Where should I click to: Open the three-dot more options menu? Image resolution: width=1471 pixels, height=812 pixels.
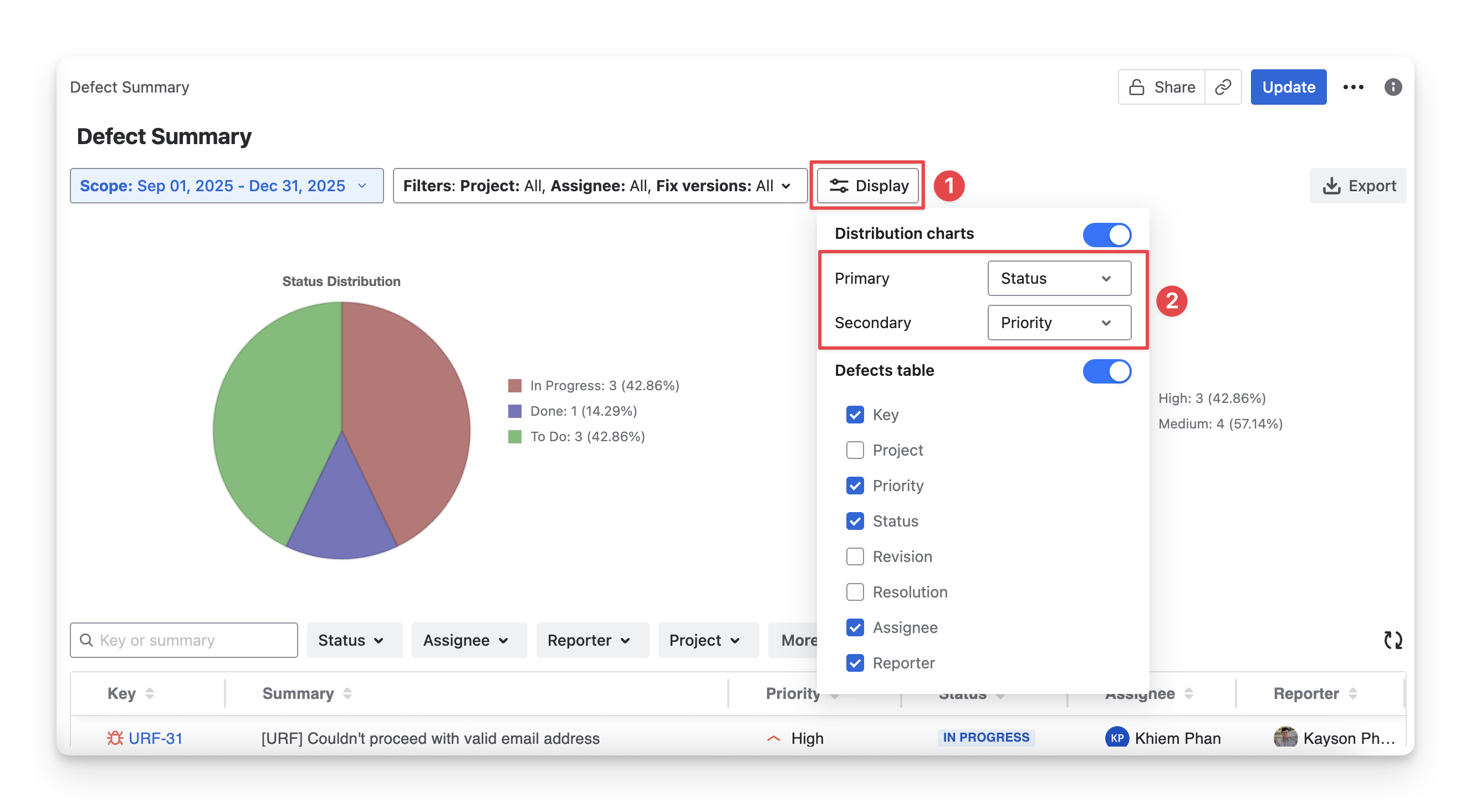click(1353, 87)
